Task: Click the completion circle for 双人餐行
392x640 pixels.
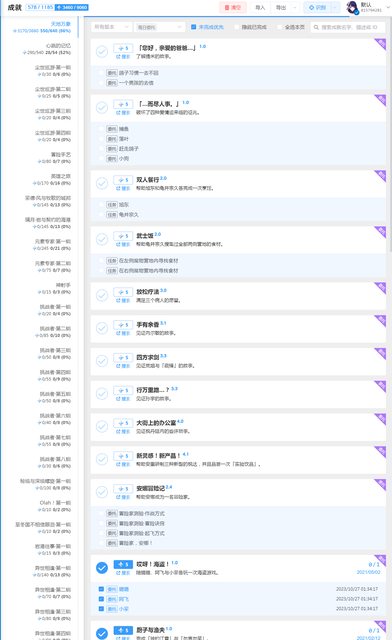Action: pyautogui.click(x=102, y=183)
